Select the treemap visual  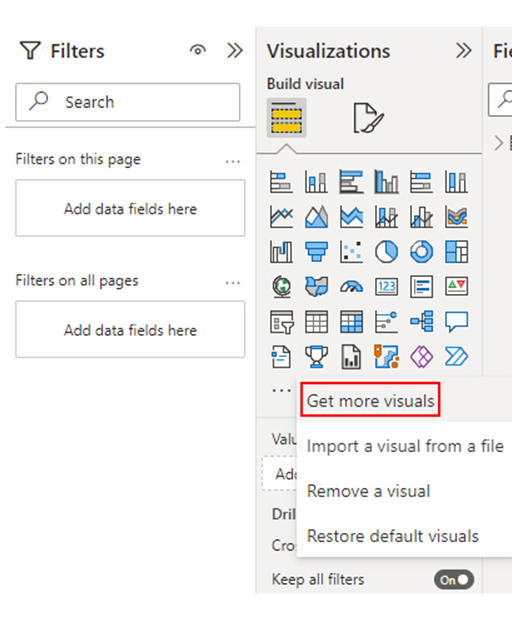[456, 251]
